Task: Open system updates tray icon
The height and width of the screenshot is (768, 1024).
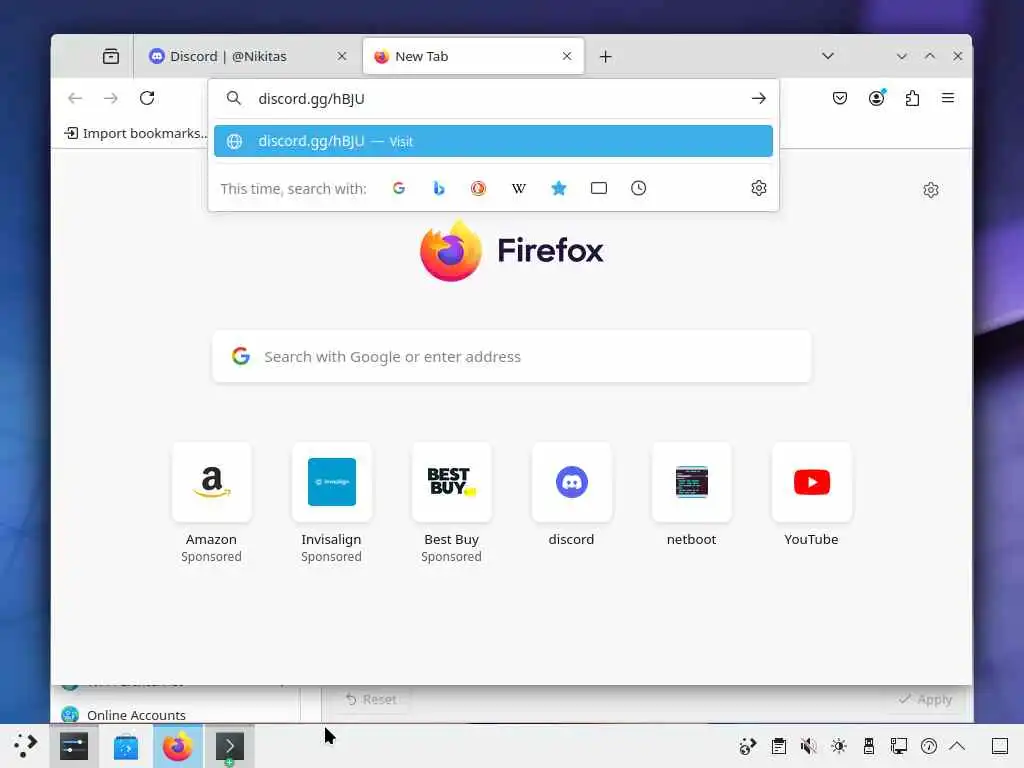Action: pyautogui.click(x=748, y=746)
